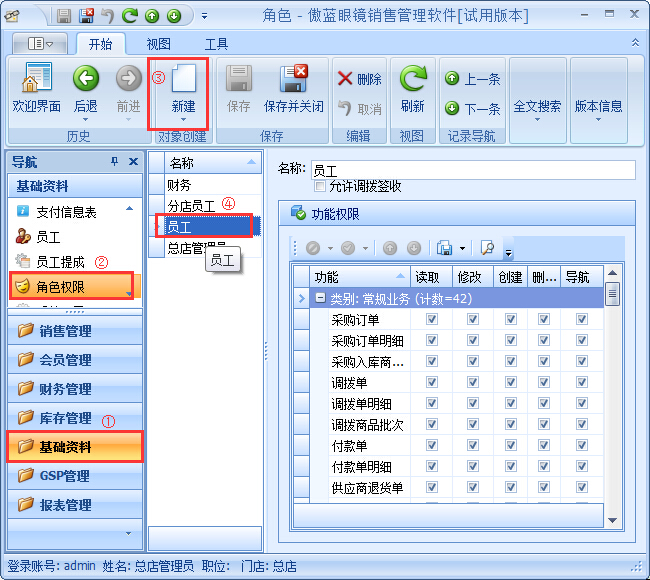Toggle 创建 checkbox for 付款单明细
The height and width of the screenshot is (580, 650).
tap(511, 466)
